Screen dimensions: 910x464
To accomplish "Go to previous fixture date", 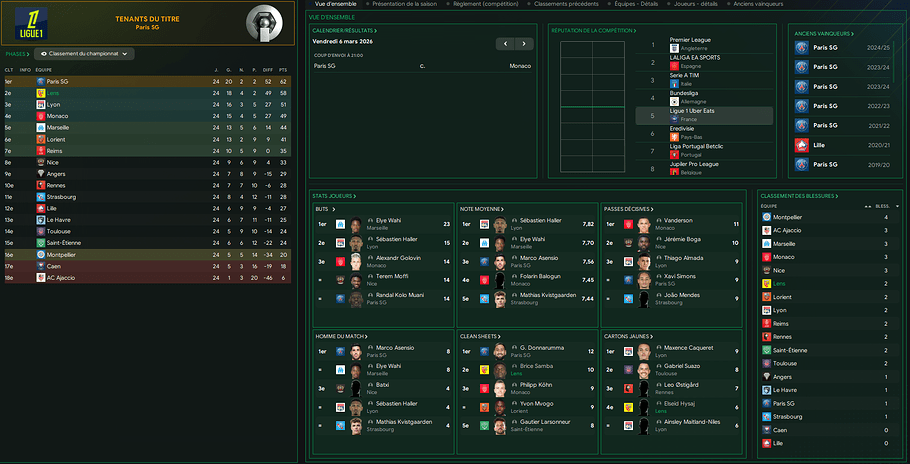I will [x=505, y=44].
